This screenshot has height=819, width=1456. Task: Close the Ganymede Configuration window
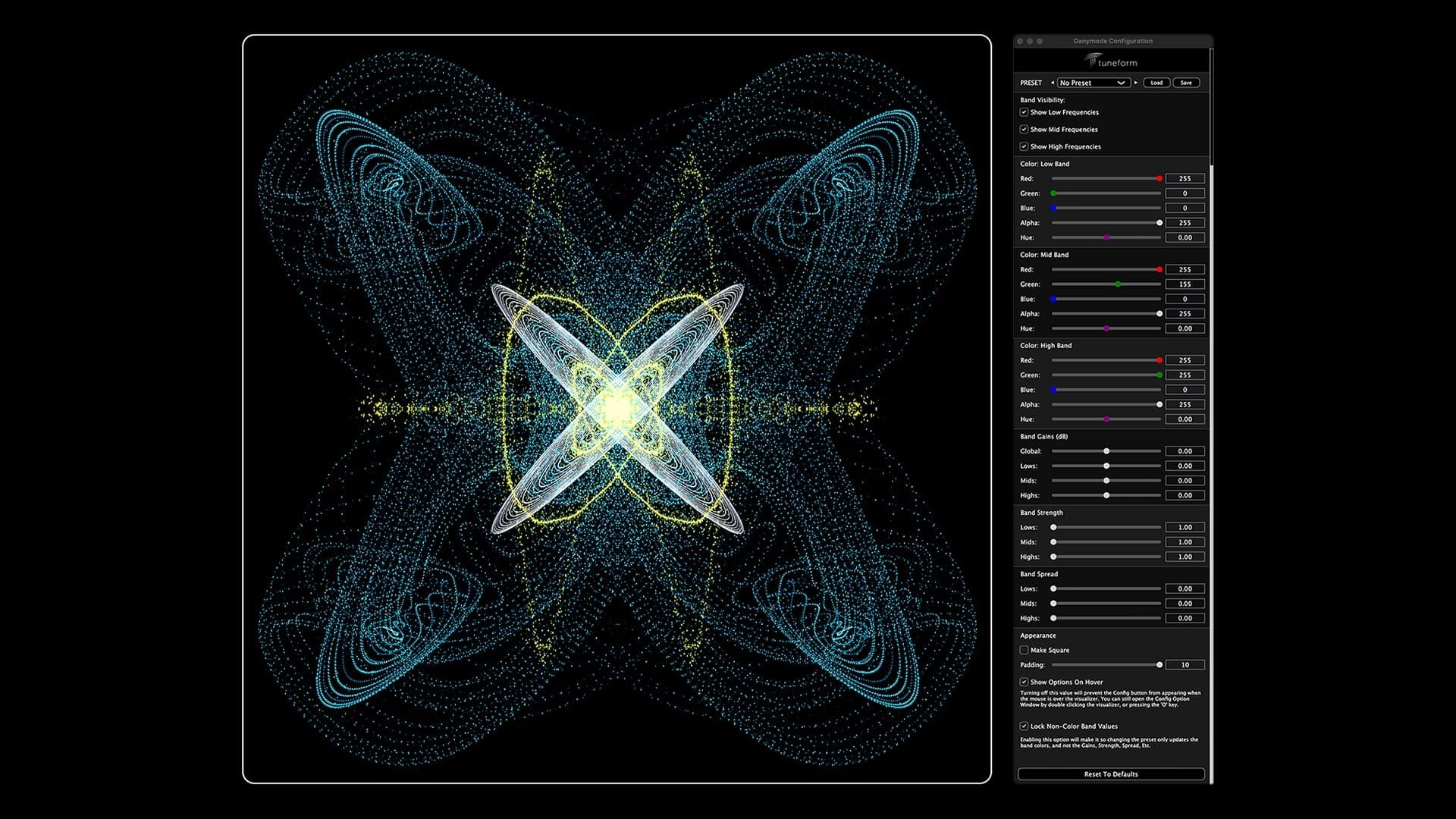point(1021,41)
